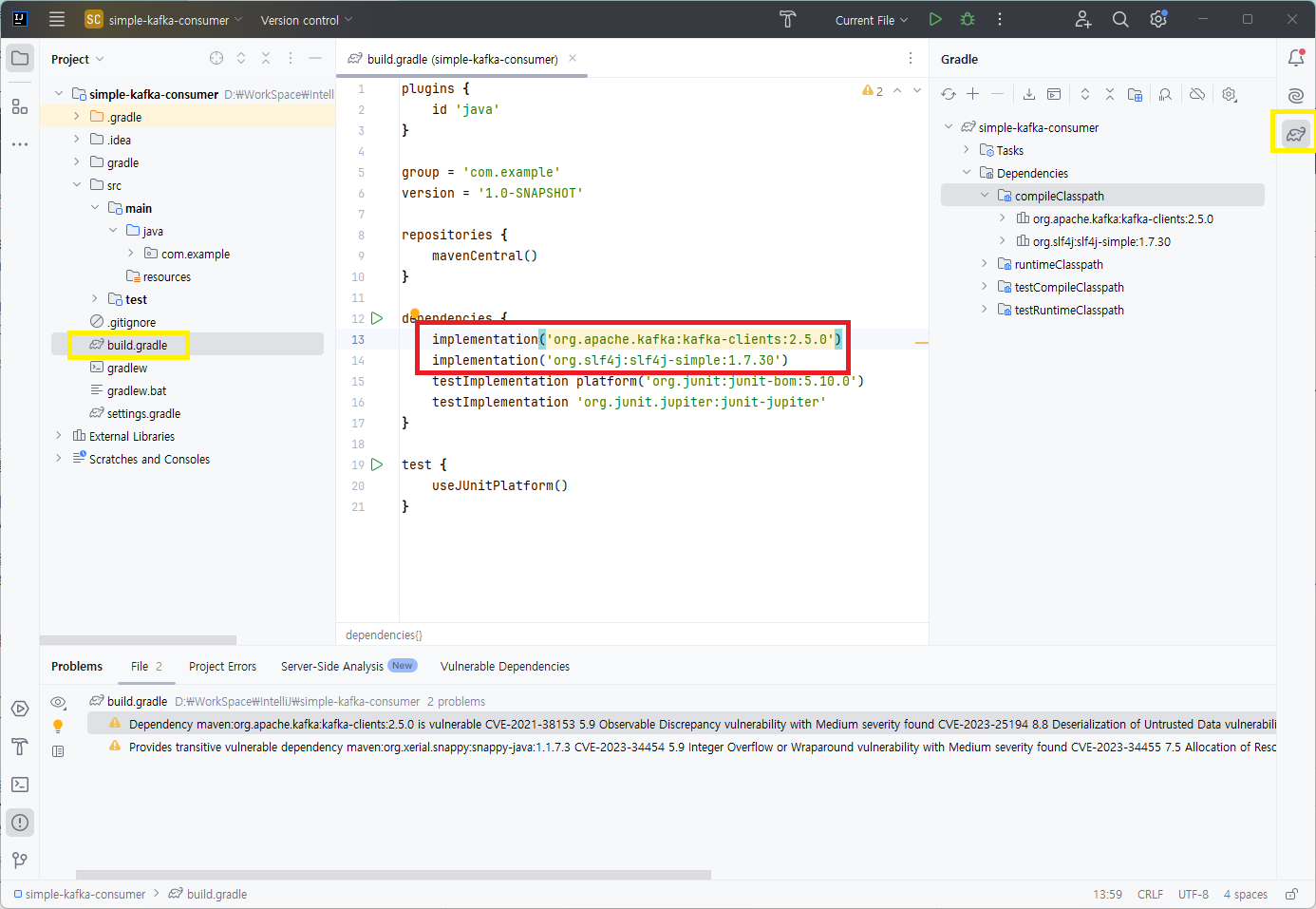Open Current File run configuration dropdown

click(872, 19)
